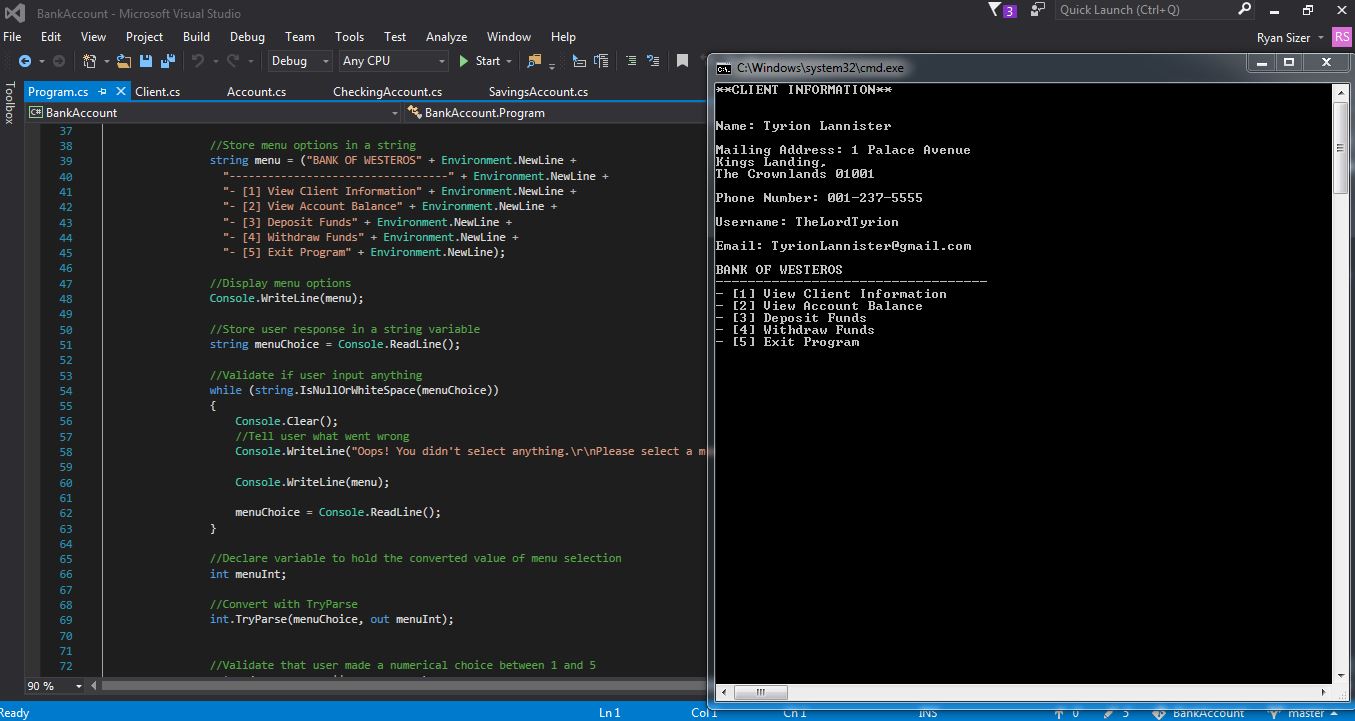This screenshot has width=1355, height=721.
Task: Open the File menu
Action: [x=12, y=36]
